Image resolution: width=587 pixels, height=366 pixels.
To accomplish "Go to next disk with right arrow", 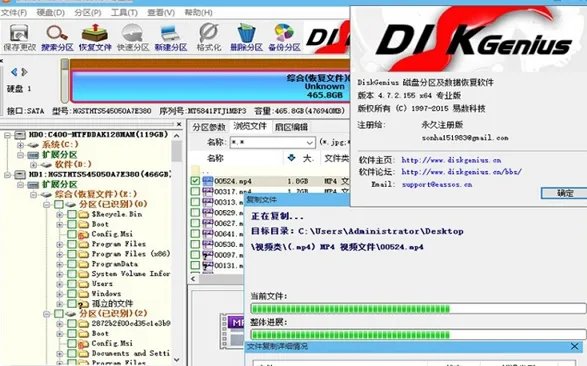I will [x=24, y=72].
